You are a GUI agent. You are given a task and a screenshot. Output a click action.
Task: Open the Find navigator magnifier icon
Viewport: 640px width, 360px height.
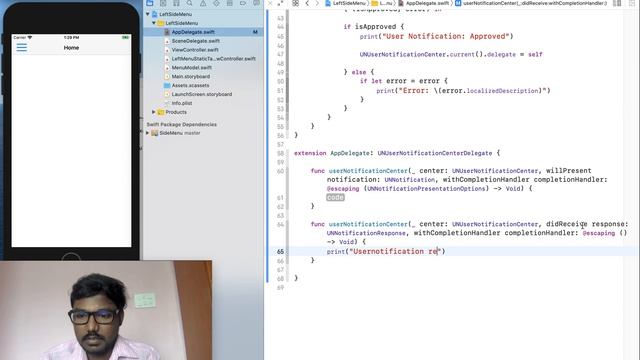[189, 3]
